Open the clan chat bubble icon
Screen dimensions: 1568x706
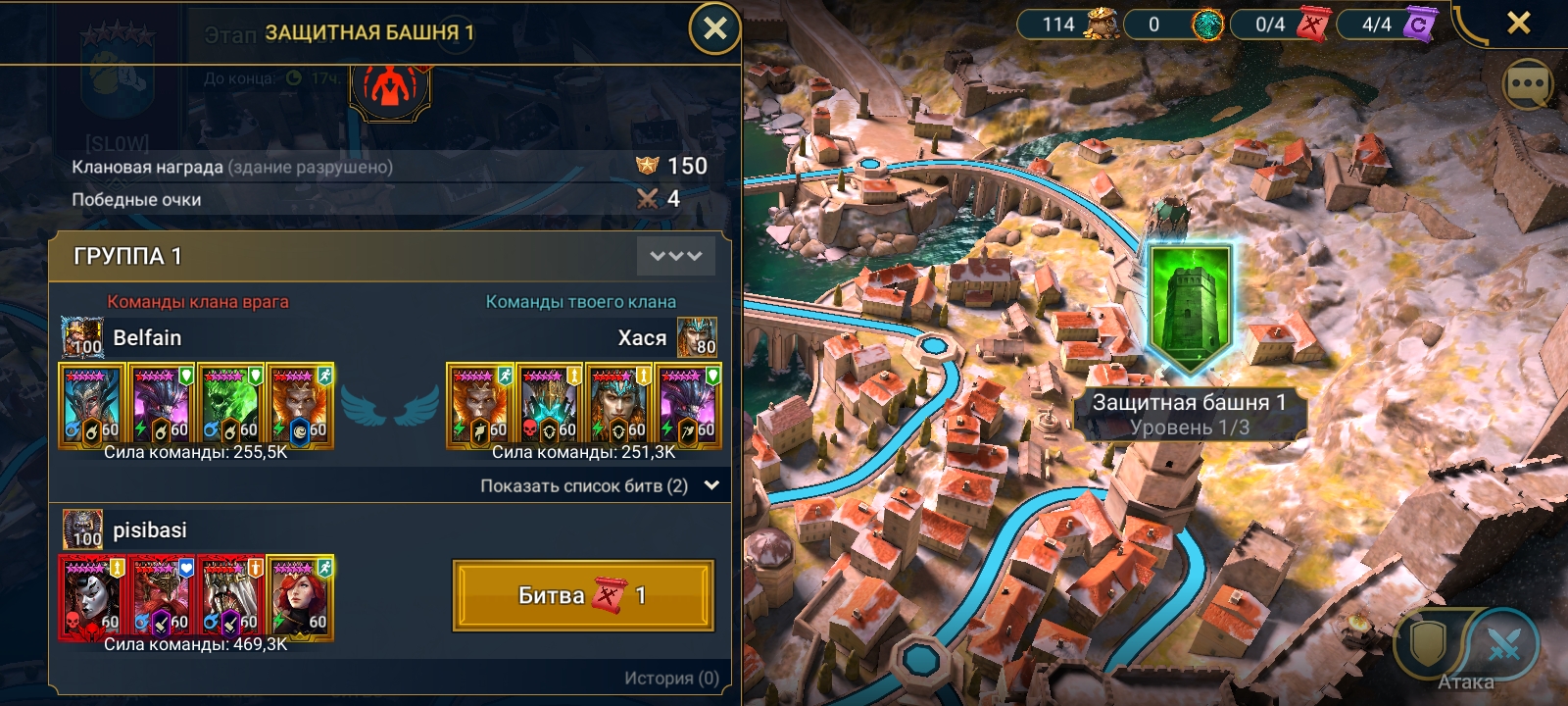point(1528,85)
